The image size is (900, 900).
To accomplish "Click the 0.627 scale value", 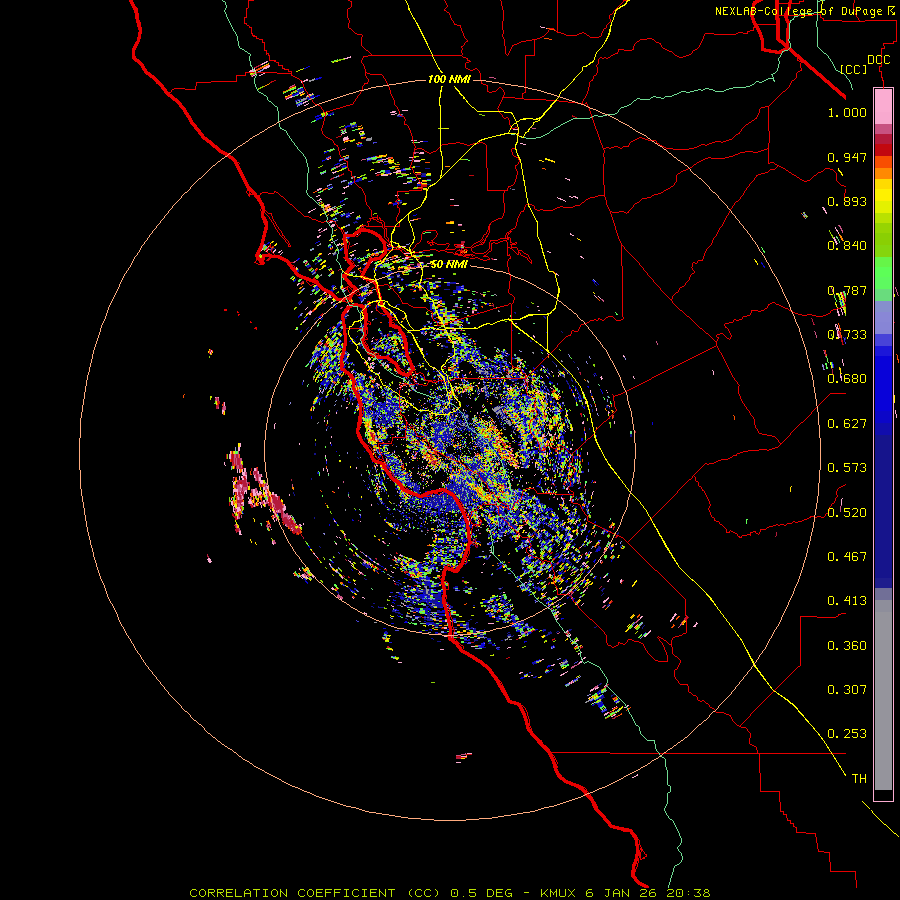I will pyautogui.click(x=847, y=424).
